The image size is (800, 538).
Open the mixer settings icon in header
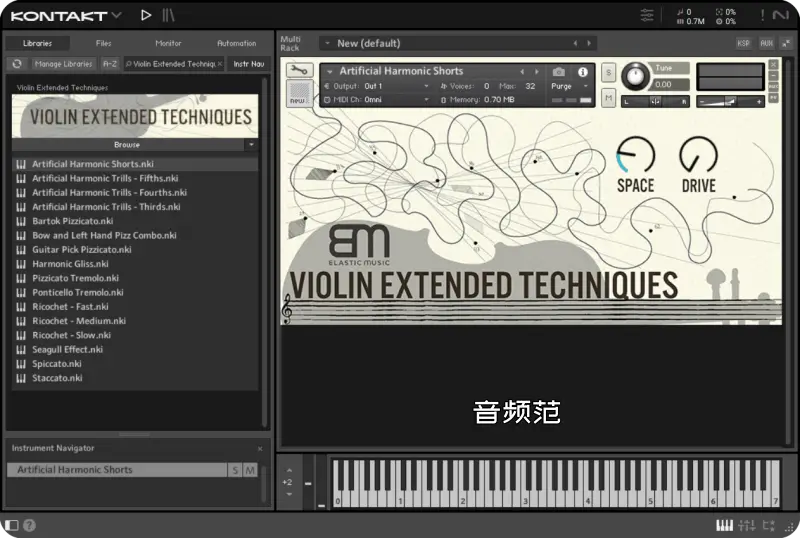point(648,15)
